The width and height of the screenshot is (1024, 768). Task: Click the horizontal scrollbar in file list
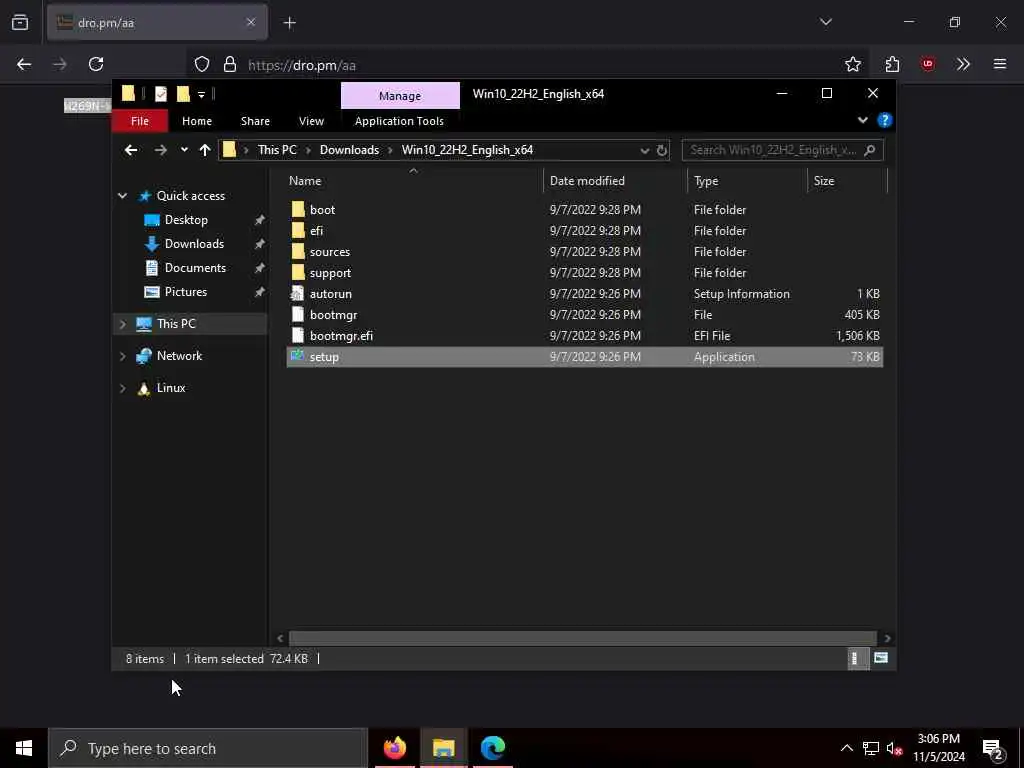click(582, 638)
